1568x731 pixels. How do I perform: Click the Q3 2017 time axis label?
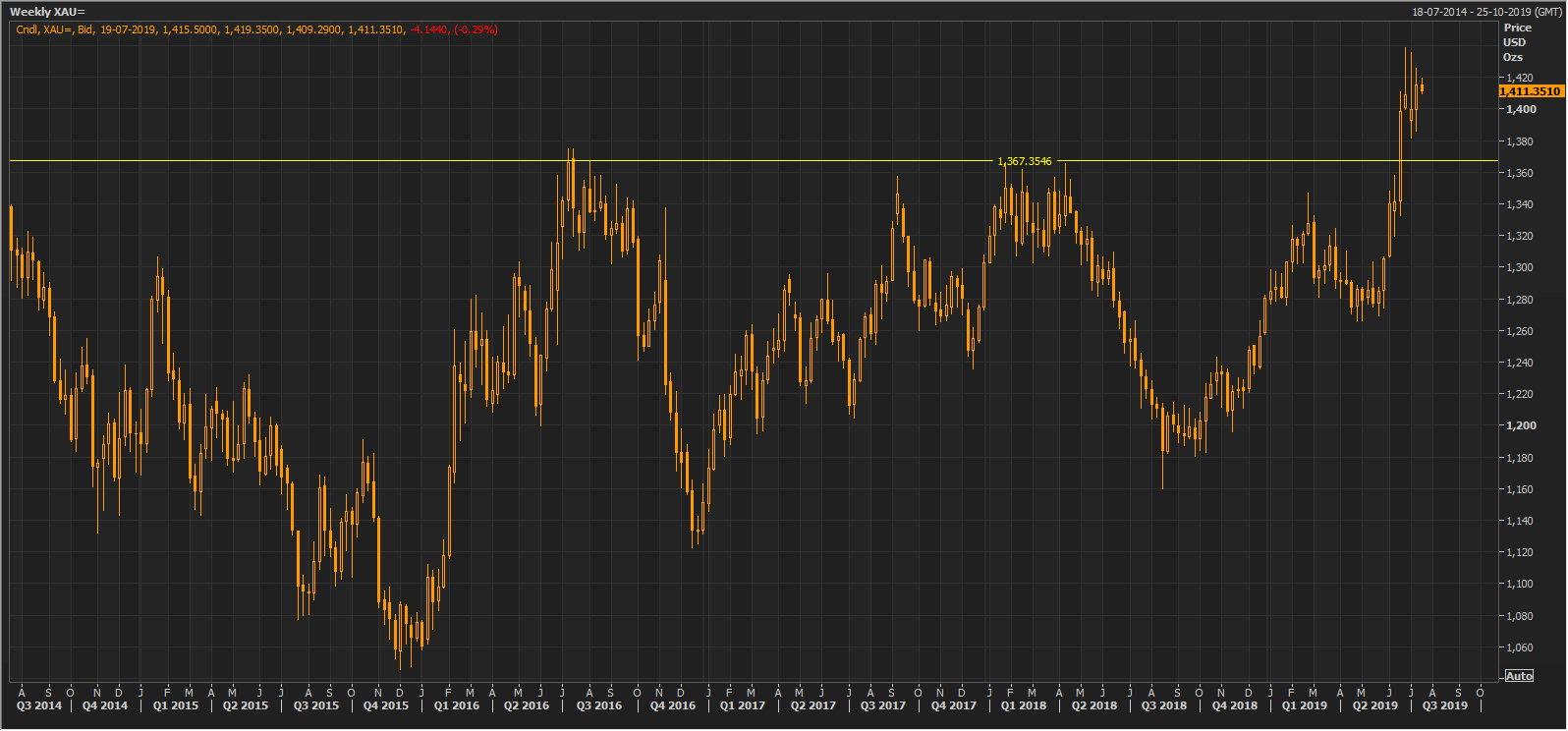point(883,705)
